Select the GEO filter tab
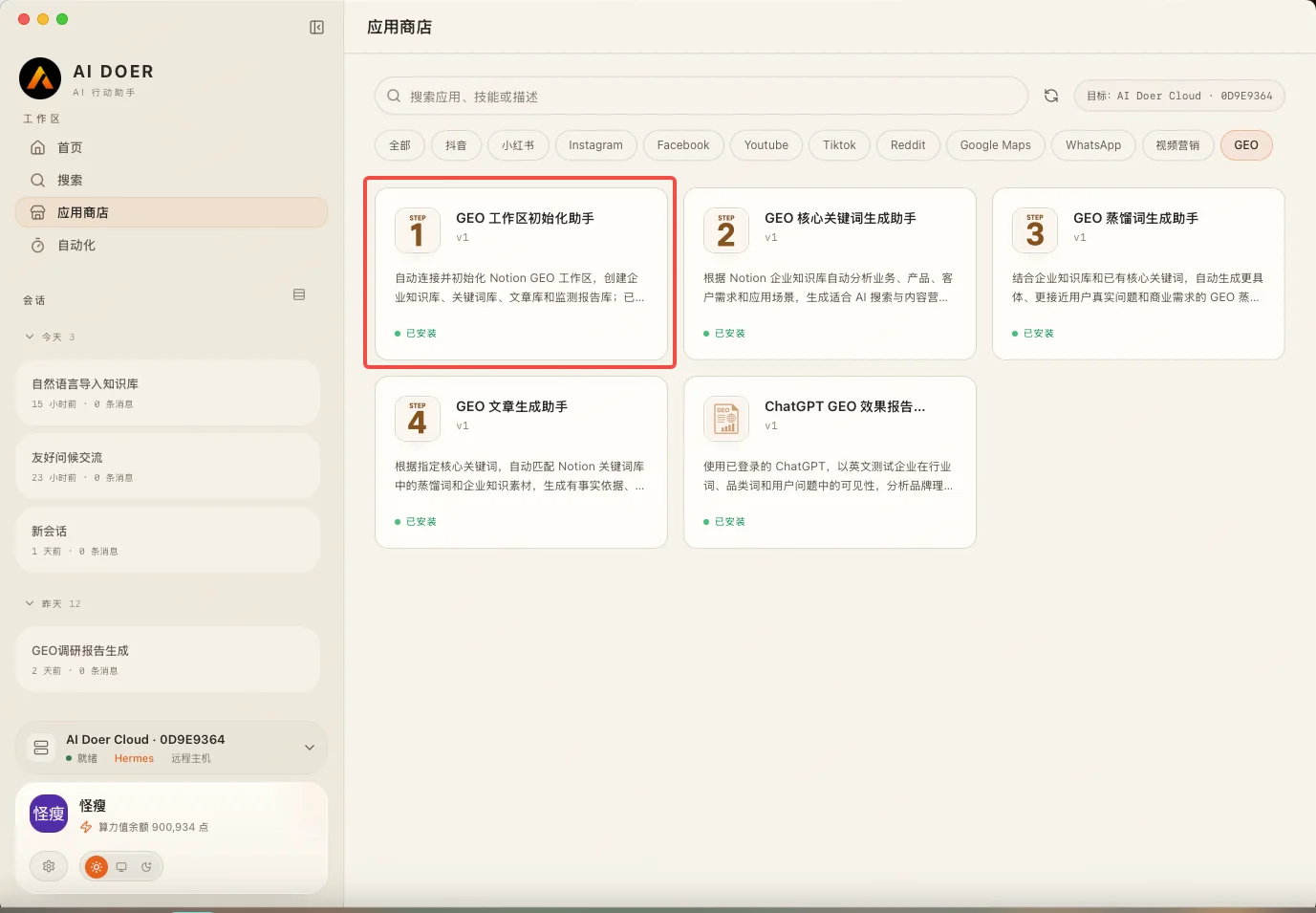The width and height of the screenshot is (1316, 913). click(1246, 145)
